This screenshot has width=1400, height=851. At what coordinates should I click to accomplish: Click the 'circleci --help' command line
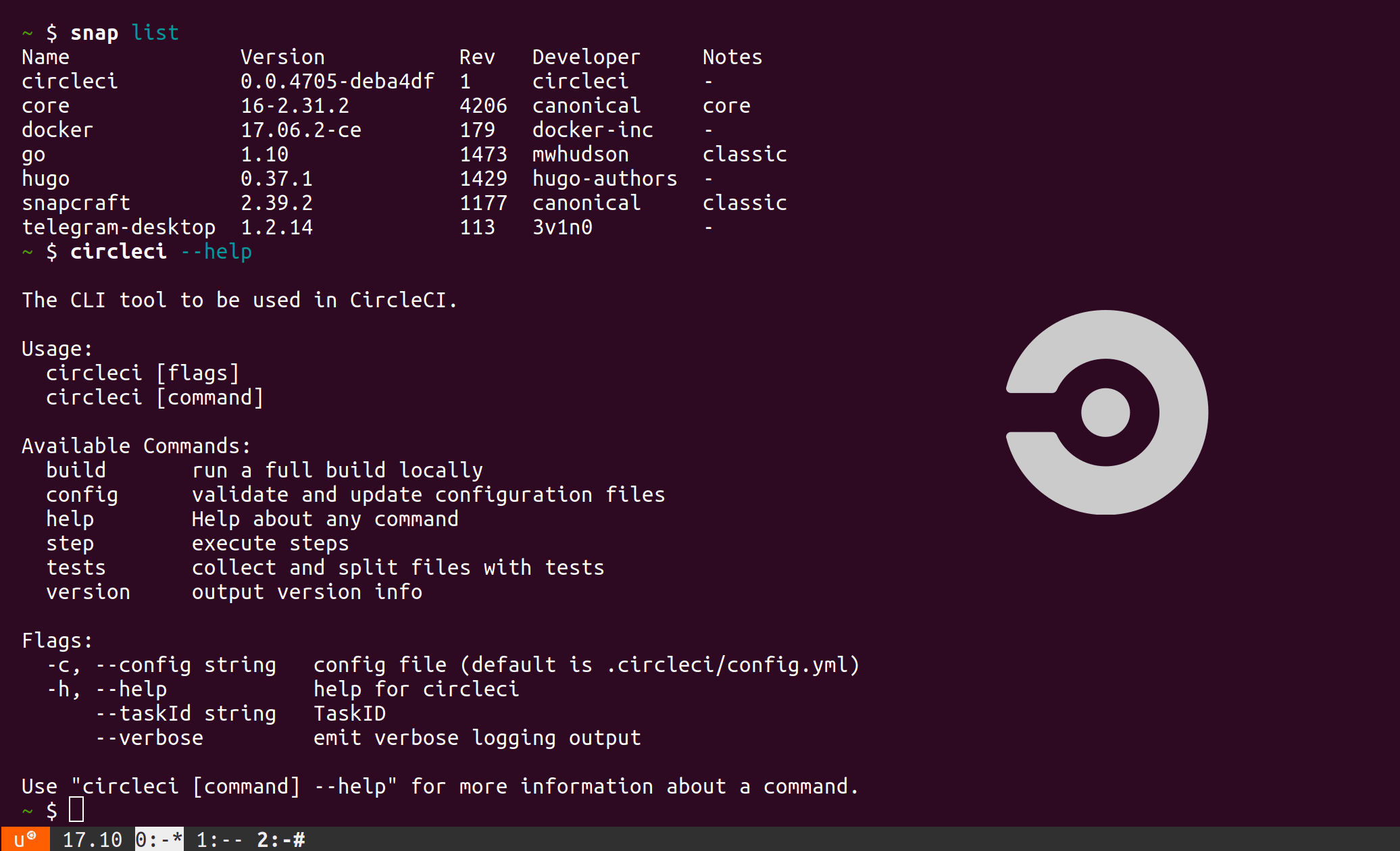[161, 251]
